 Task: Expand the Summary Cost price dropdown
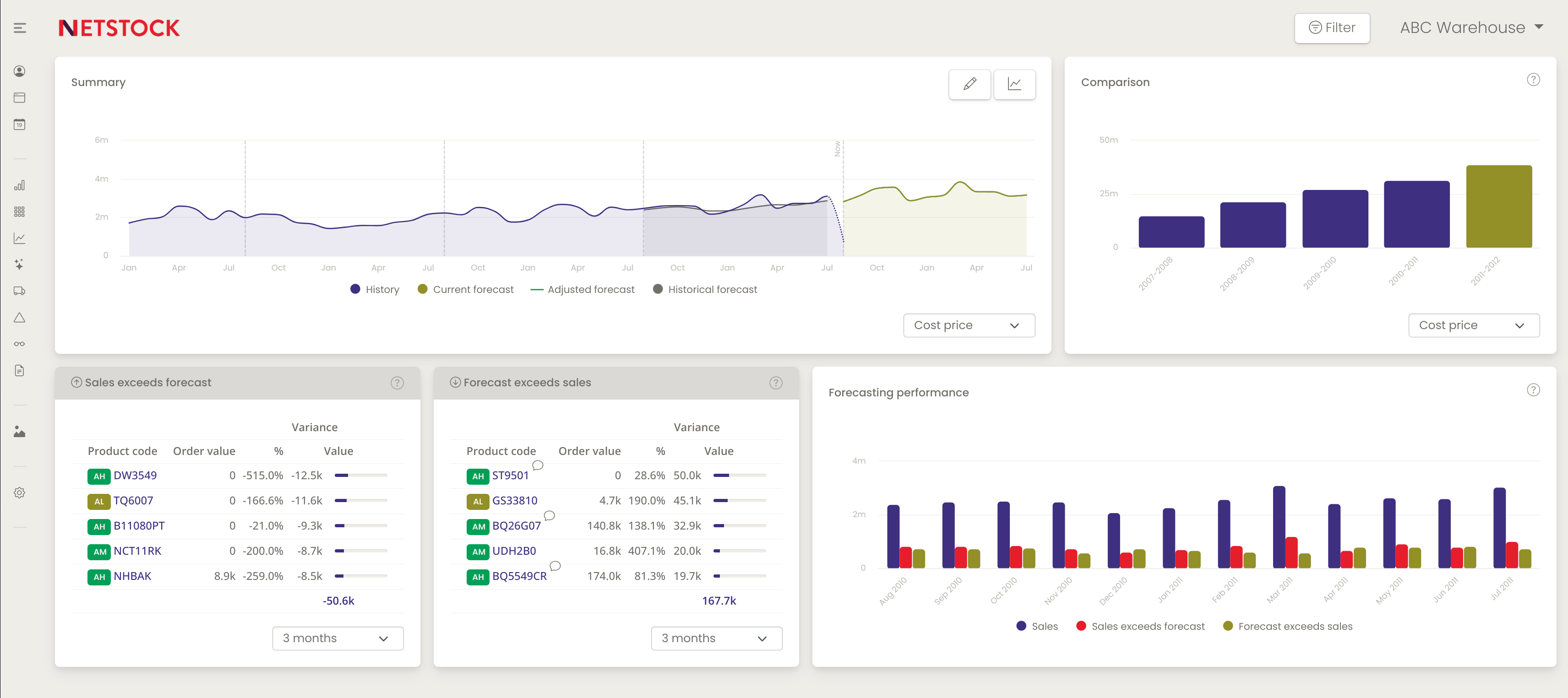(x=965, y=325)
